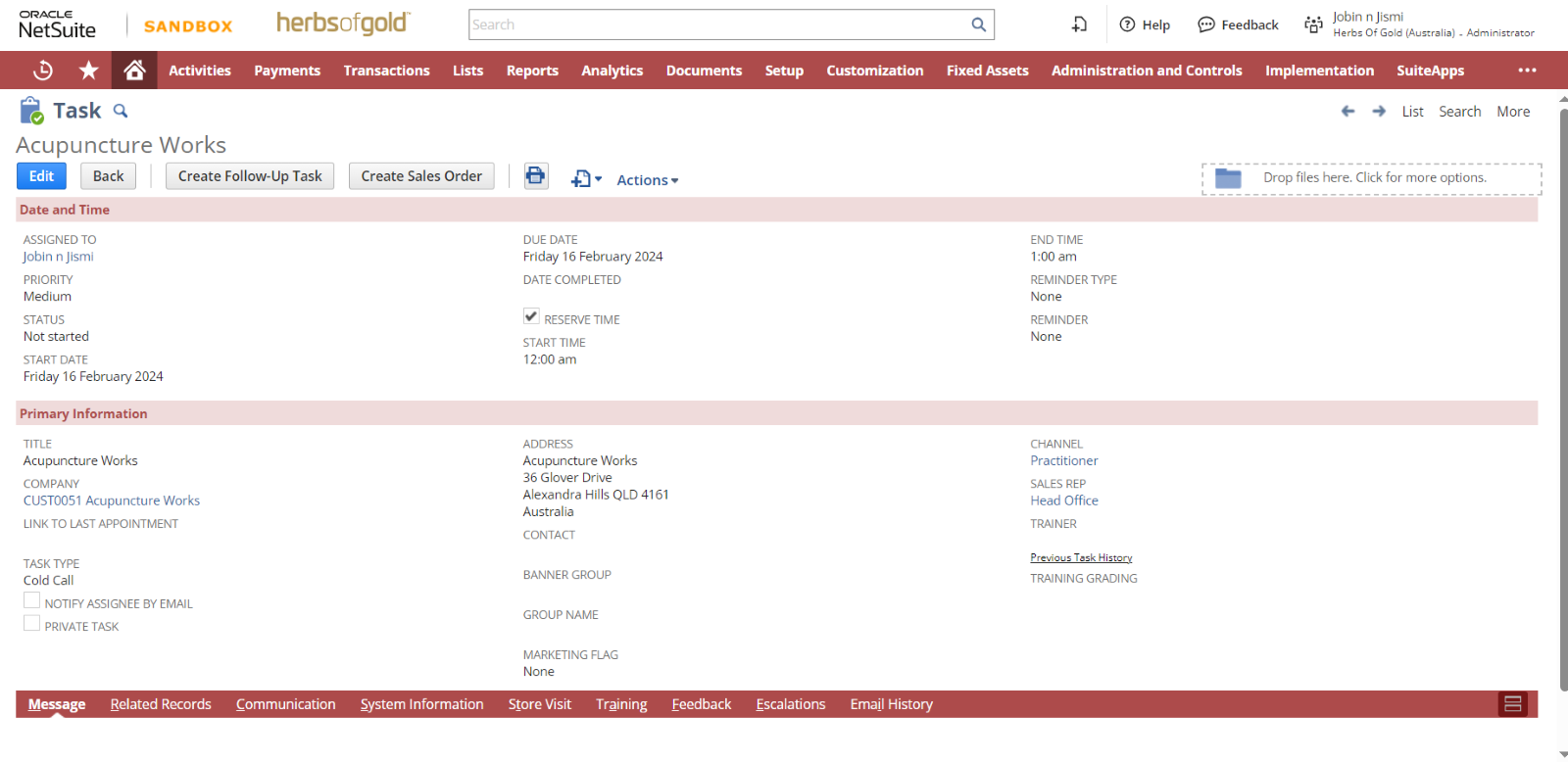Click into the global Search field
The width and height of the screenshot is (1568, 762).
pyautogui.click(x=720, y=24)
